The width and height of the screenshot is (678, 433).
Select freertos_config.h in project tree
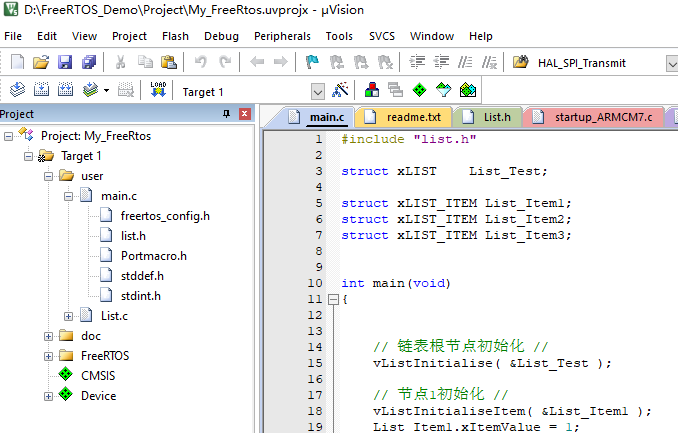(165, 216)
